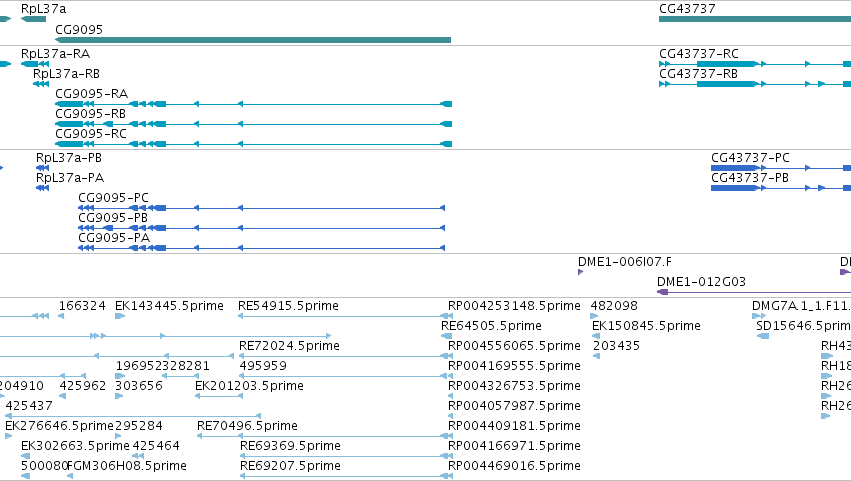This screenshot has height=481, width=851.
Task: Select EST 203435
Action: coord(596,356)
